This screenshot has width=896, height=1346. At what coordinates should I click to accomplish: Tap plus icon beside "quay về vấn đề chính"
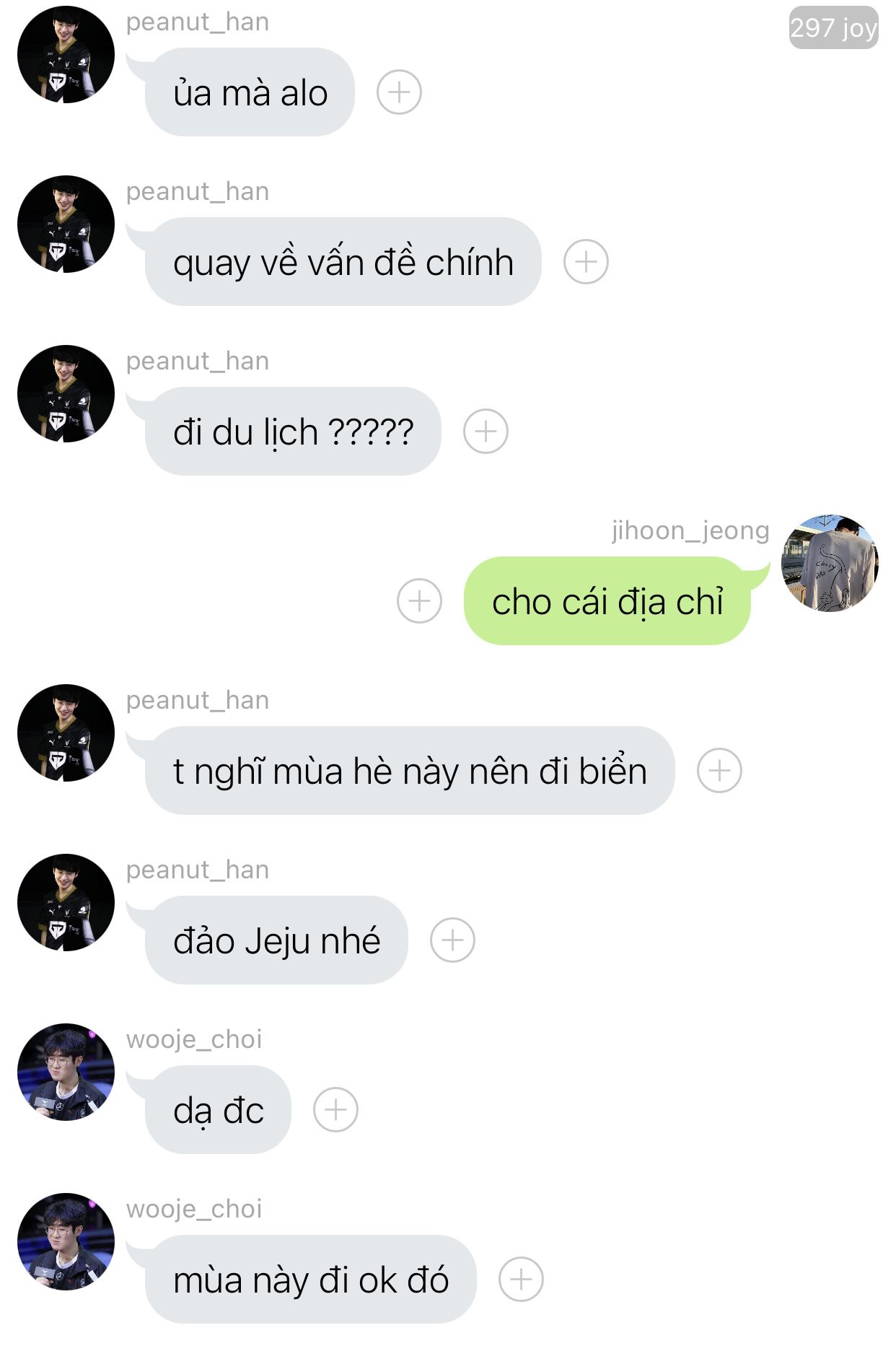pos(586,261)
